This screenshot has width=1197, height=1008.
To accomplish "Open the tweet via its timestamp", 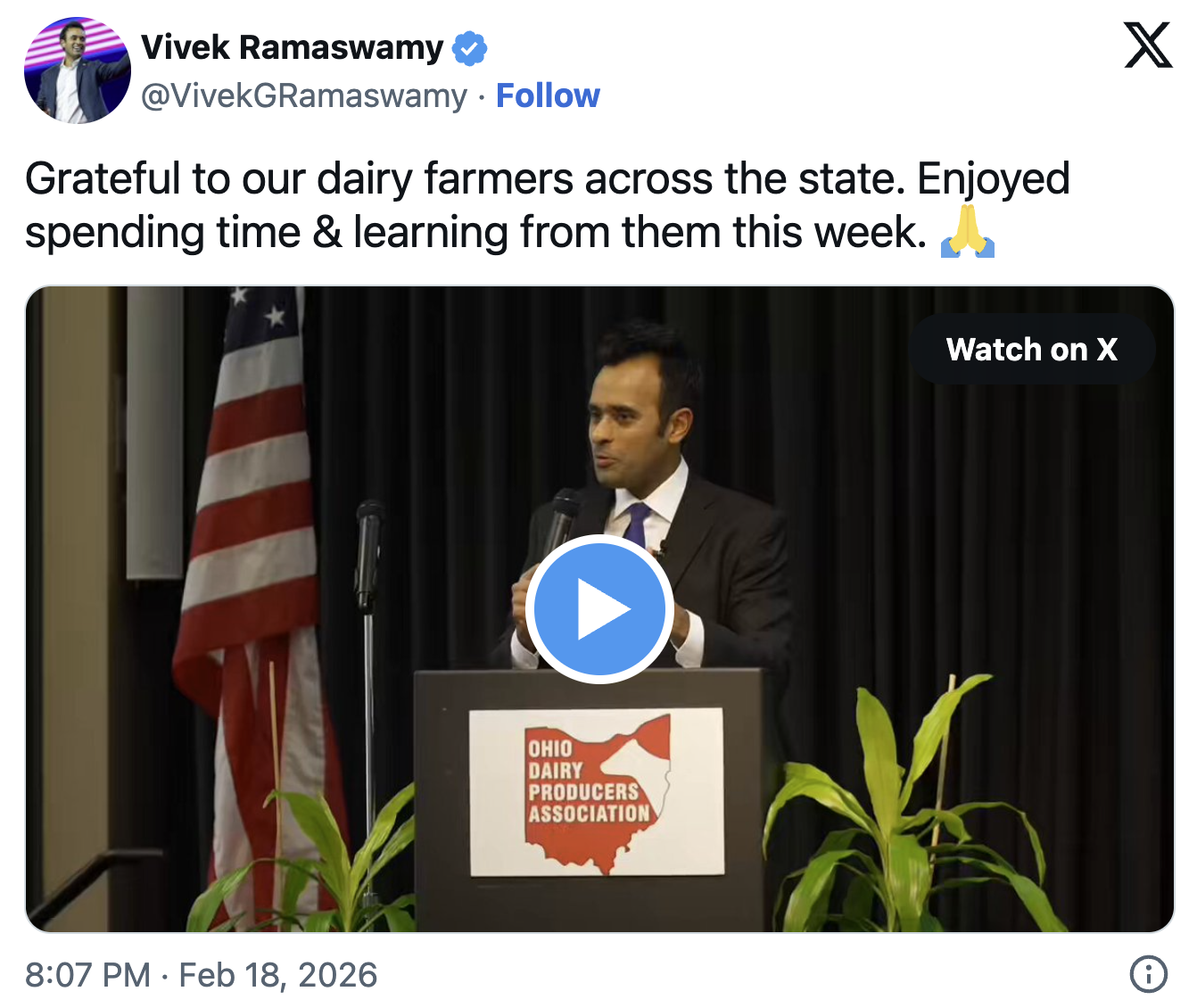I will tap(200, 976).
